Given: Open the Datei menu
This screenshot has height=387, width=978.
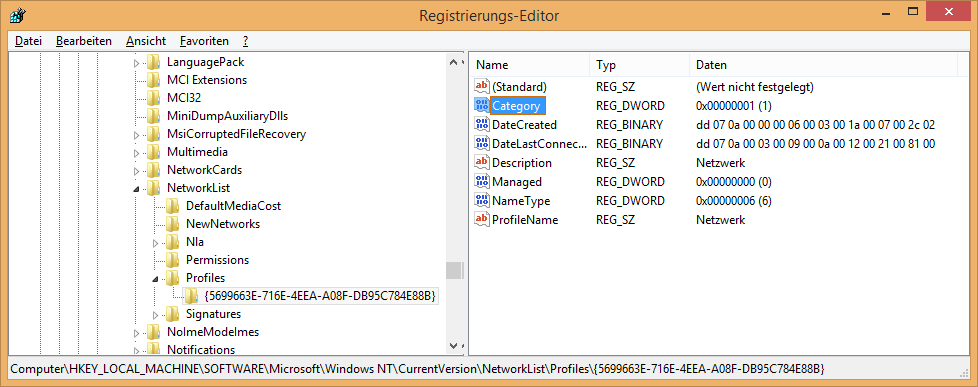Looking at the screenshot, I should pyautogui.click(x=28, y=41).
